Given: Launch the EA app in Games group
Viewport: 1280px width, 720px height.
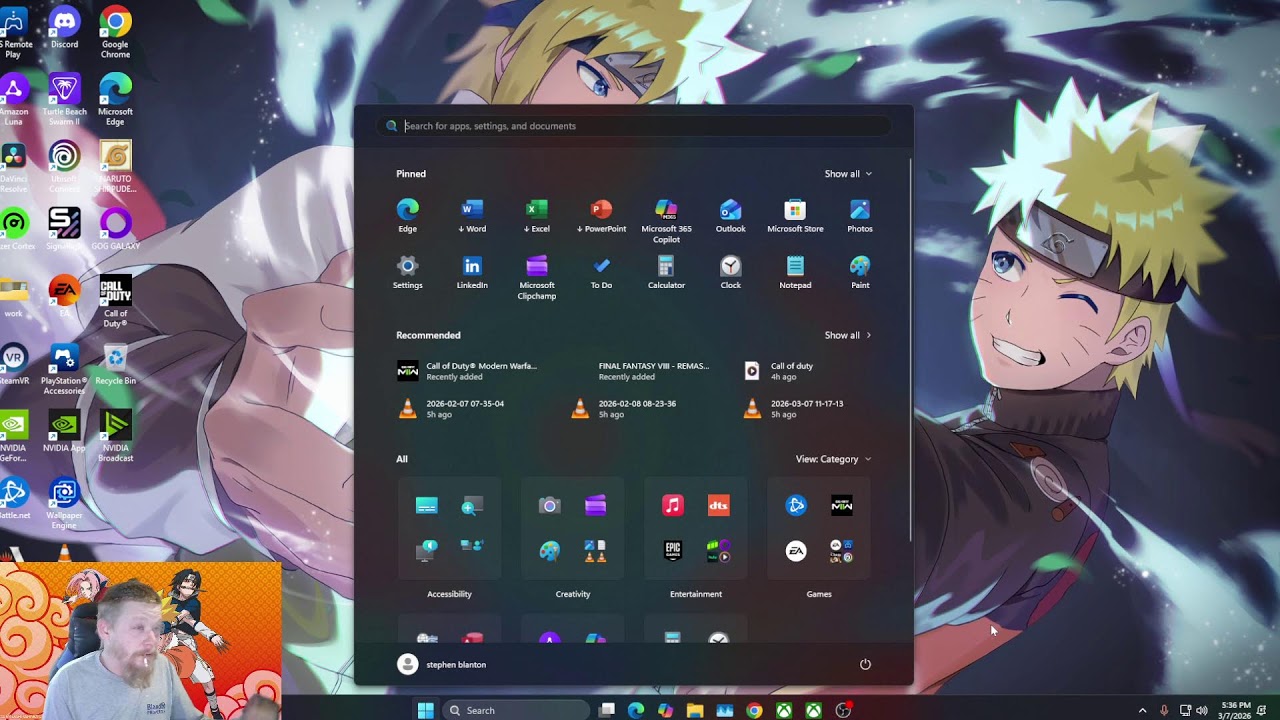Looking at the screenshot, I should tap(796, 551).
